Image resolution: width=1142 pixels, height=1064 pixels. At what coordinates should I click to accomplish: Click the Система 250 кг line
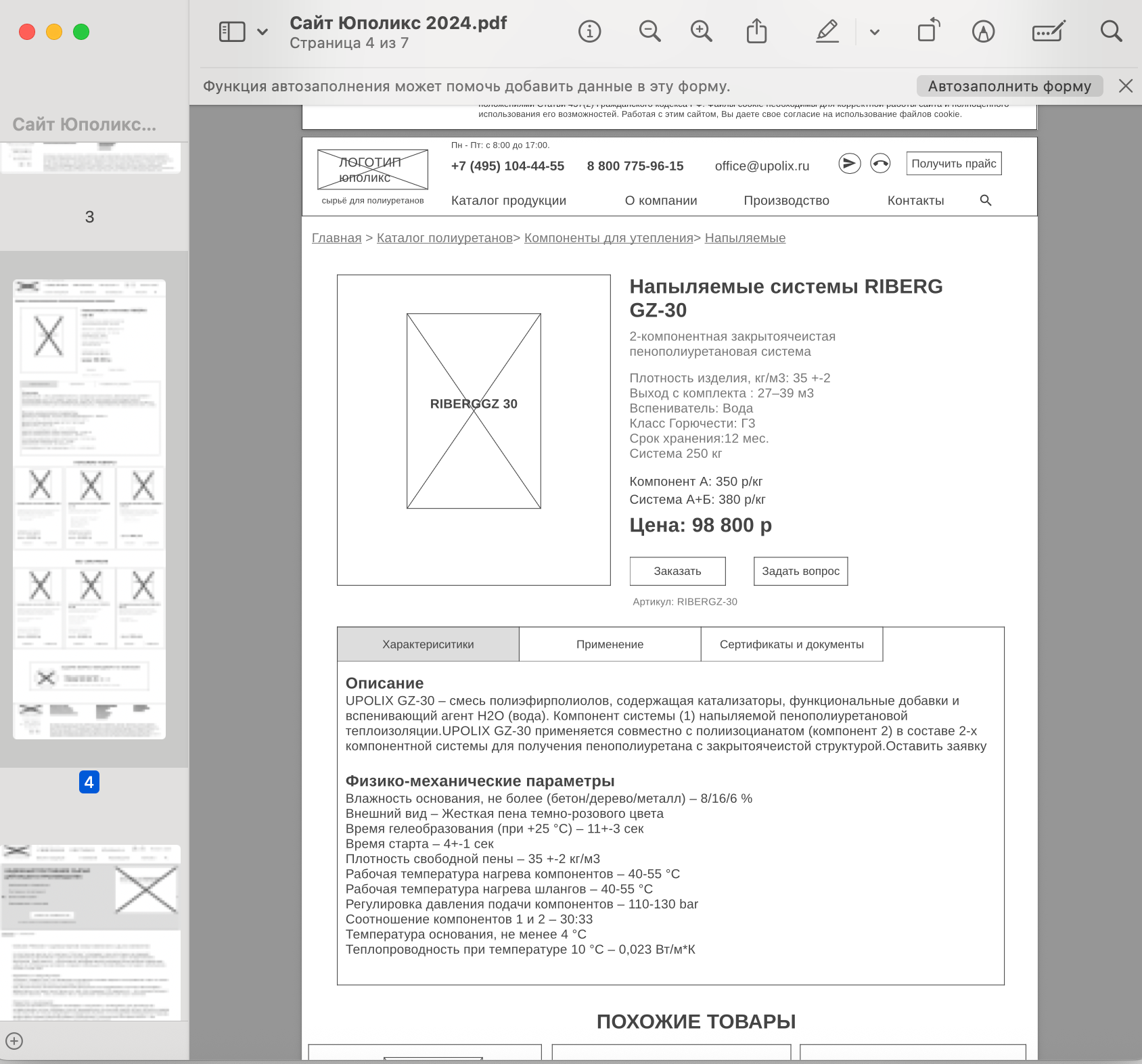(x=675, y=454)
